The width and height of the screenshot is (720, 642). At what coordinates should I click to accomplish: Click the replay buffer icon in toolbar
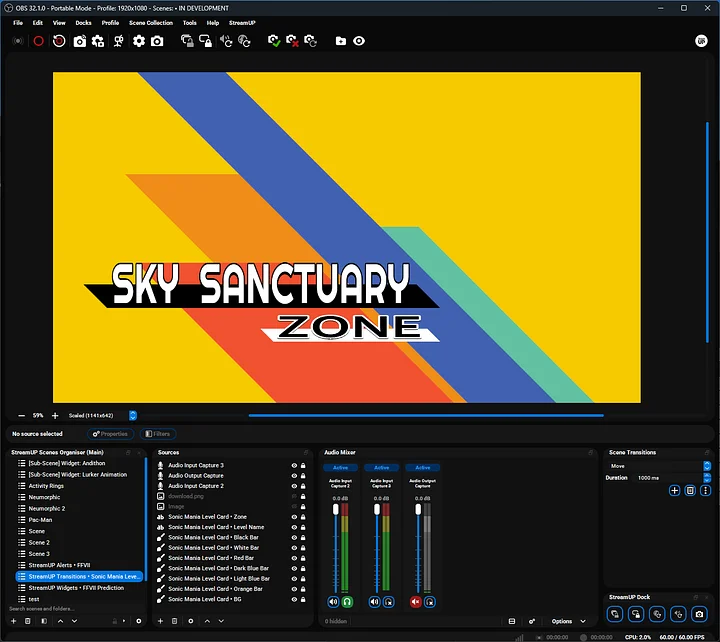(x=59, y=41)
